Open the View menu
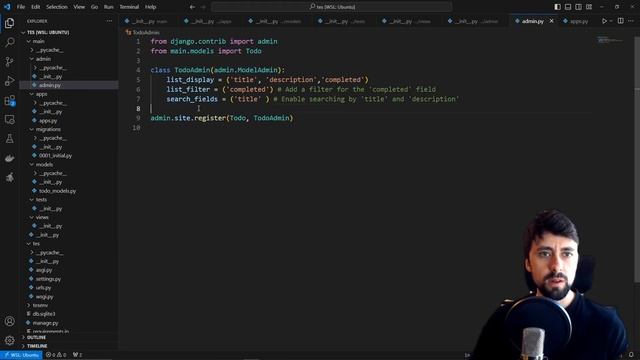 pos(79,7)
